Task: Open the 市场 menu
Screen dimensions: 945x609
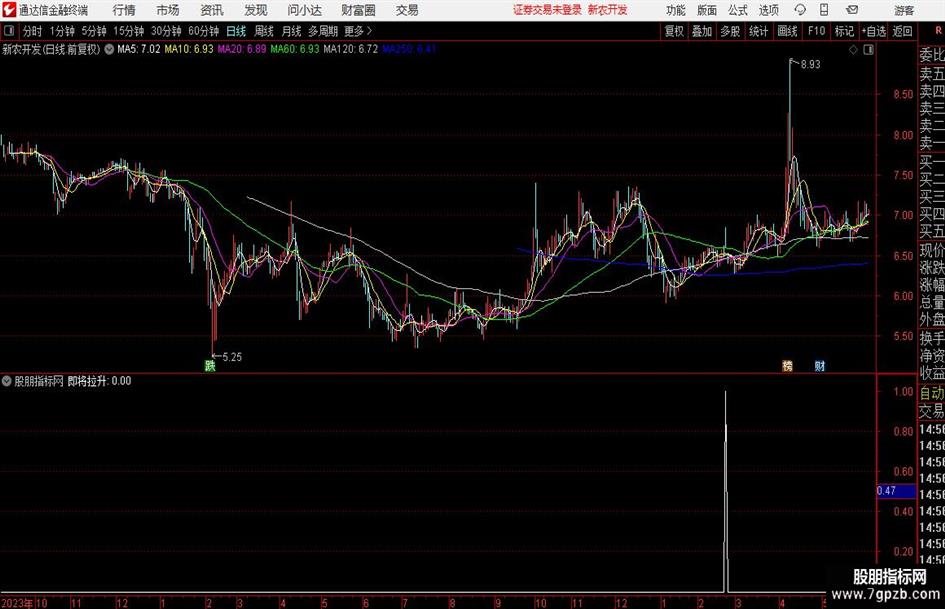Action: point(168,10)
